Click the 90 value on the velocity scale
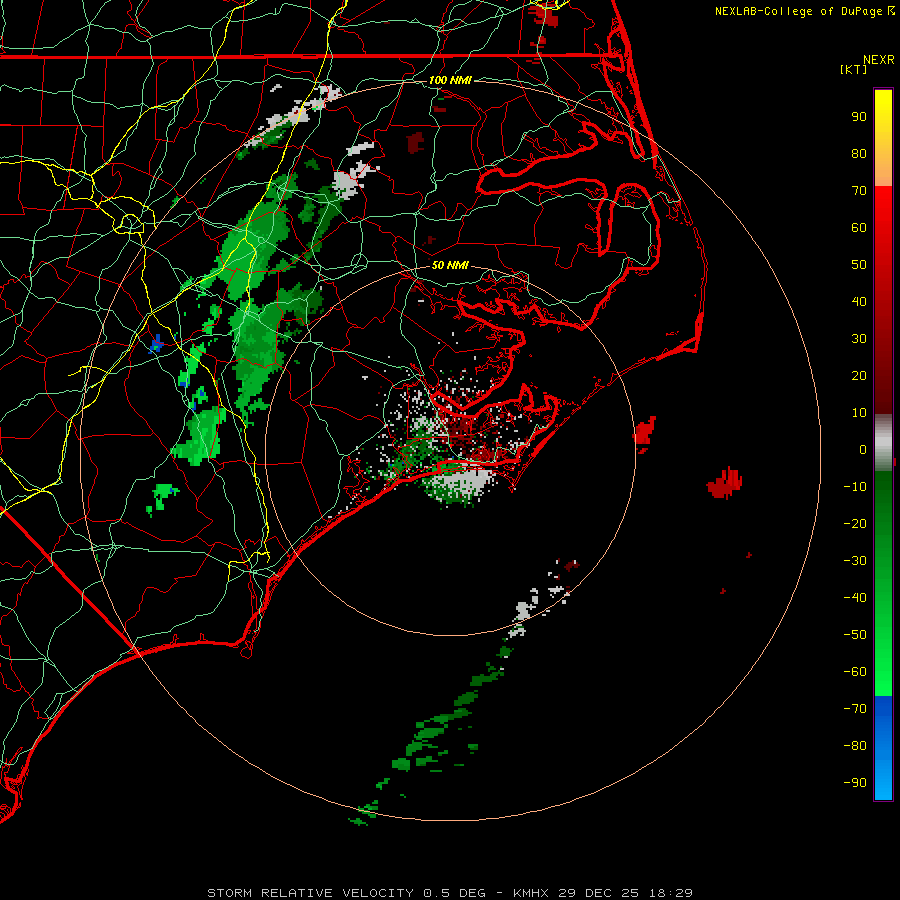The width and height of the screenshot is (900, 900). tap(859, 117)
